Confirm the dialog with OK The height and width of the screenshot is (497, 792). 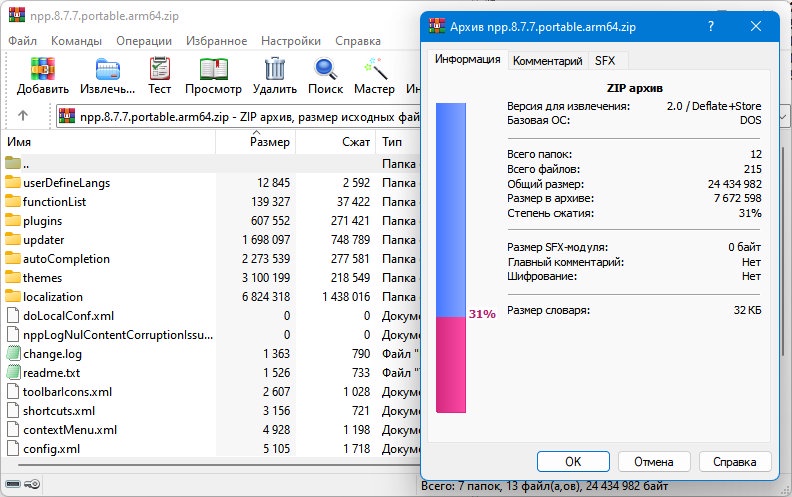point(573,462)
